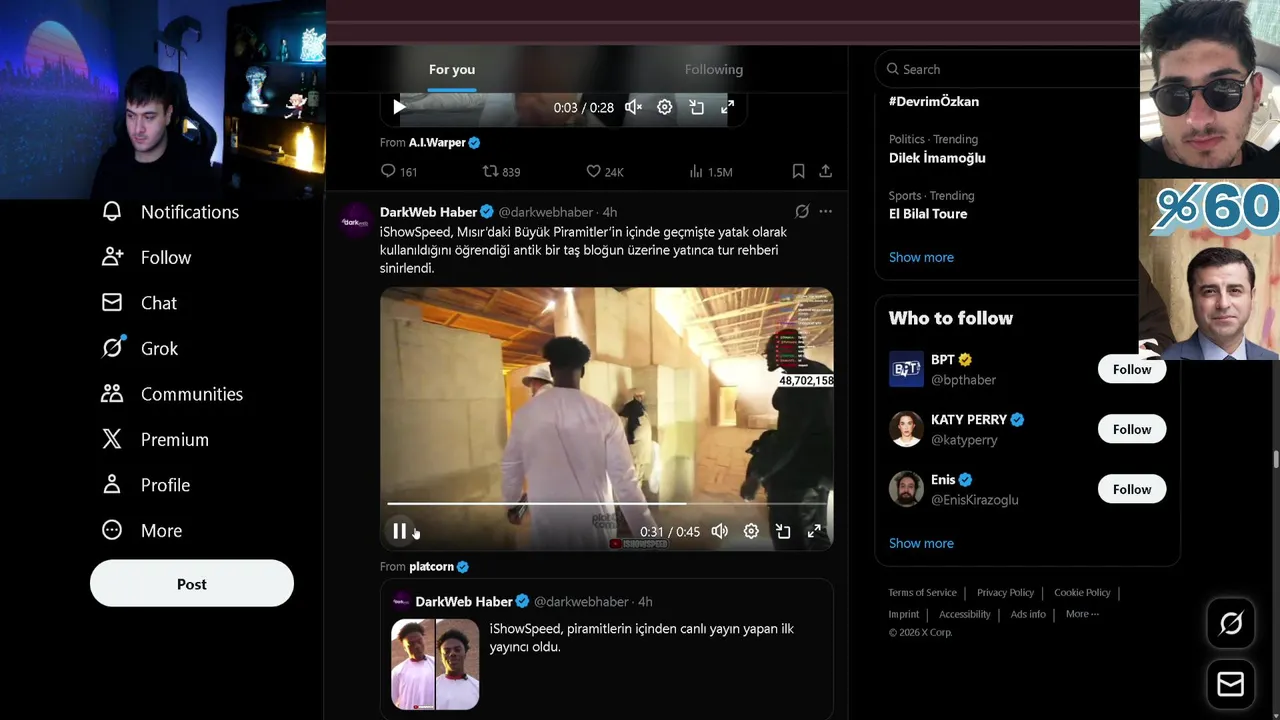Show more Who to follow suggestions
The height and width of the screenshot is (720, 1280).
click(921, 543)
